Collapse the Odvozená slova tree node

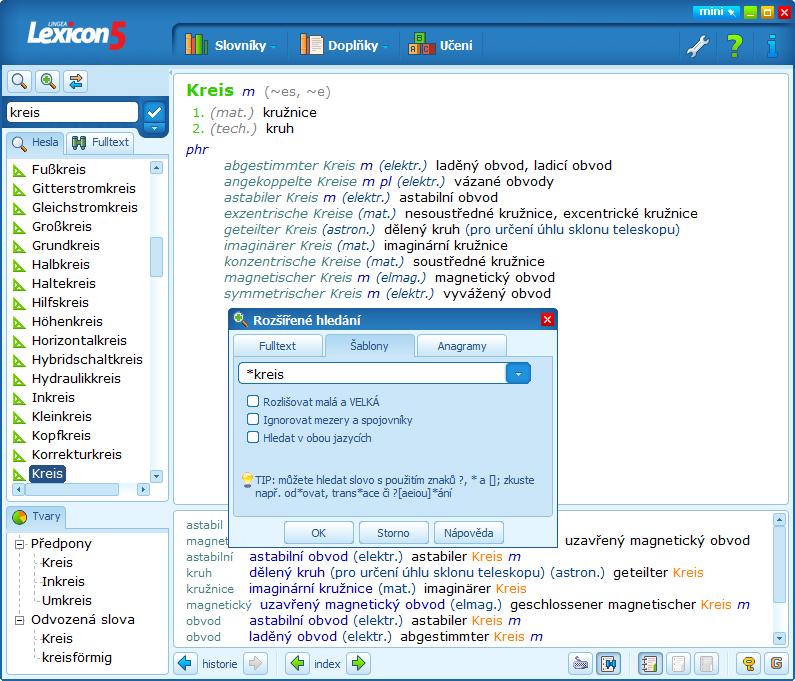19,620
